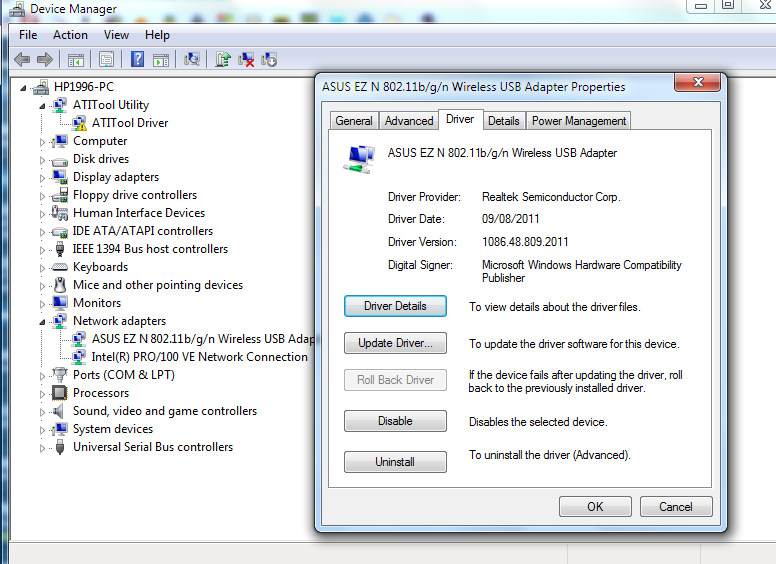The width and height of the screenshot is (776, 564).
Task: Click the Ports (COM & LPT) icon
Action: click(x=60, y=375)
